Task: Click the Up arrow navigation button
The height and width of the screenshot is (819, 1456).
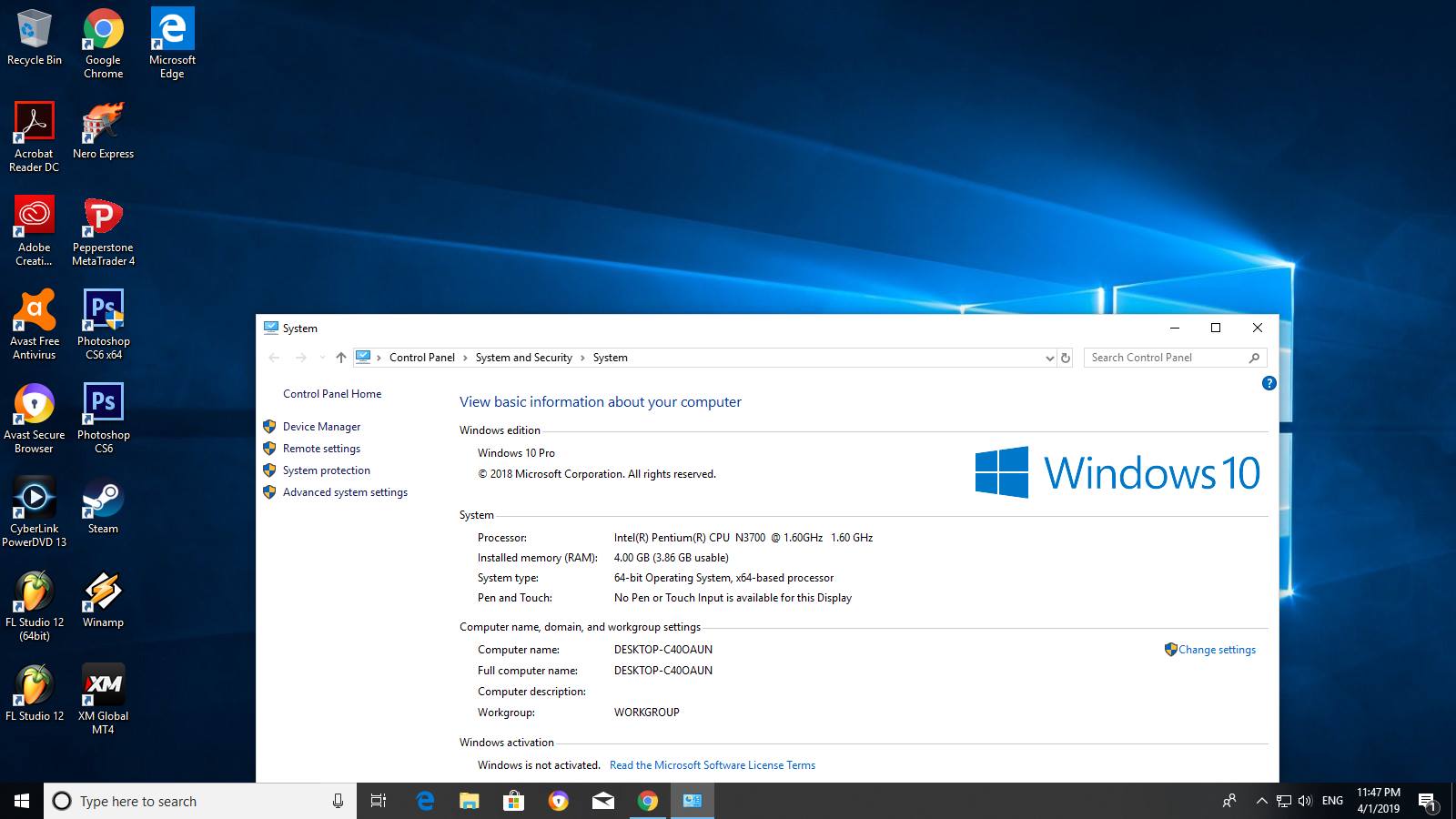Action: point(340,358)
